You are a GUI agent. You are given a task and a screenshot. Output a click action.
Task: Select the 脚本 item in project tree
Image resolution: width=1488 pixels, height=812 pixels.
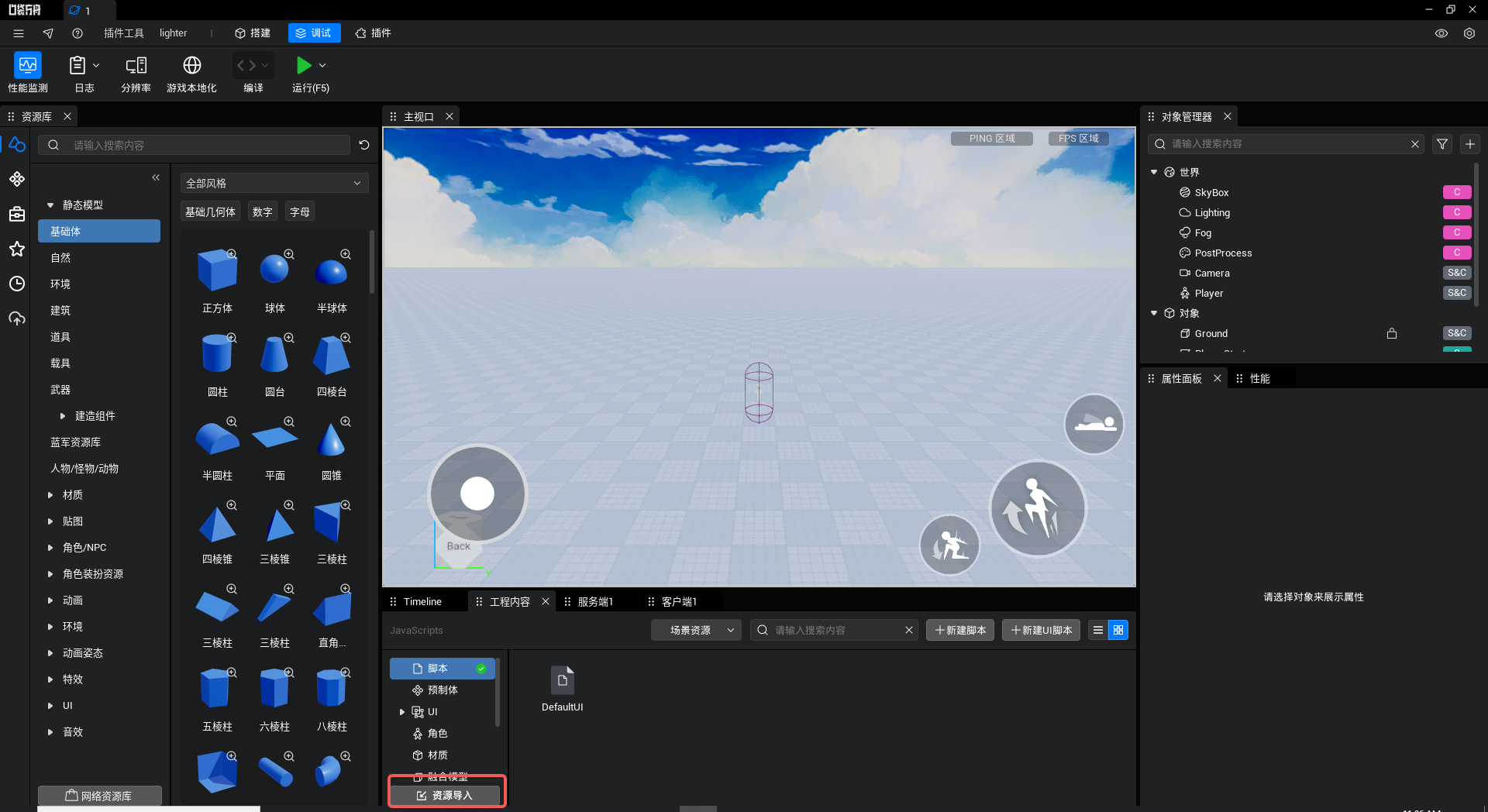442,669
